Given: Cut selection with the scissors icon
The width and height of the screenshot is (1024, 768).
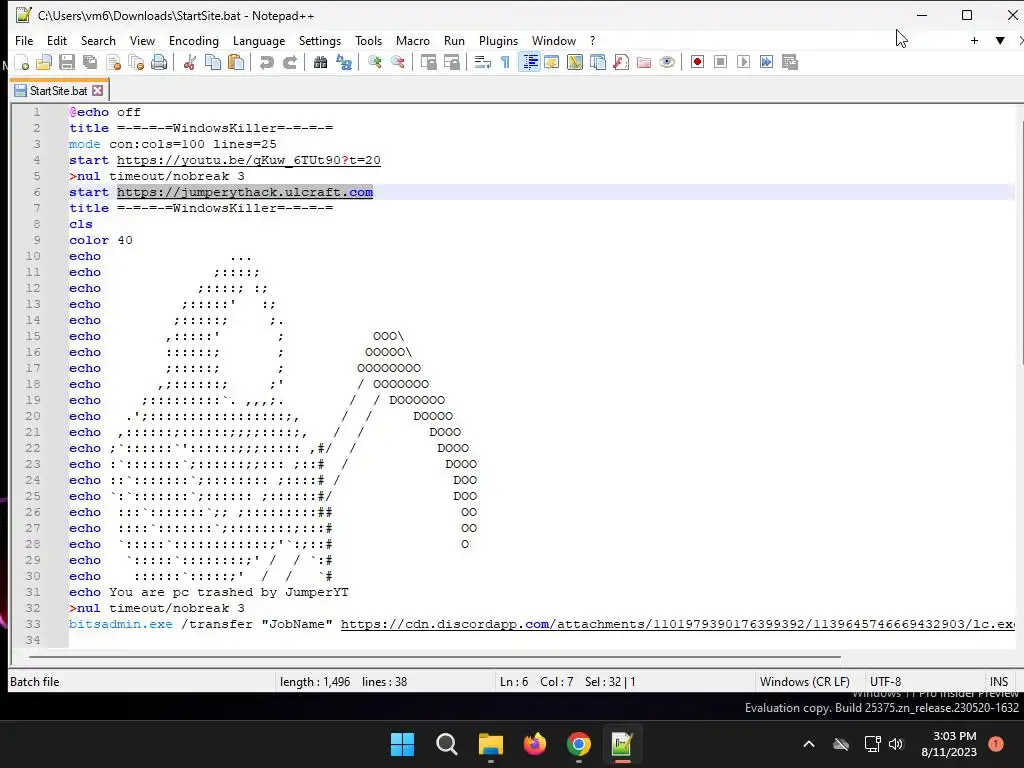Looking at the screenshot, I should click(190, 63).
